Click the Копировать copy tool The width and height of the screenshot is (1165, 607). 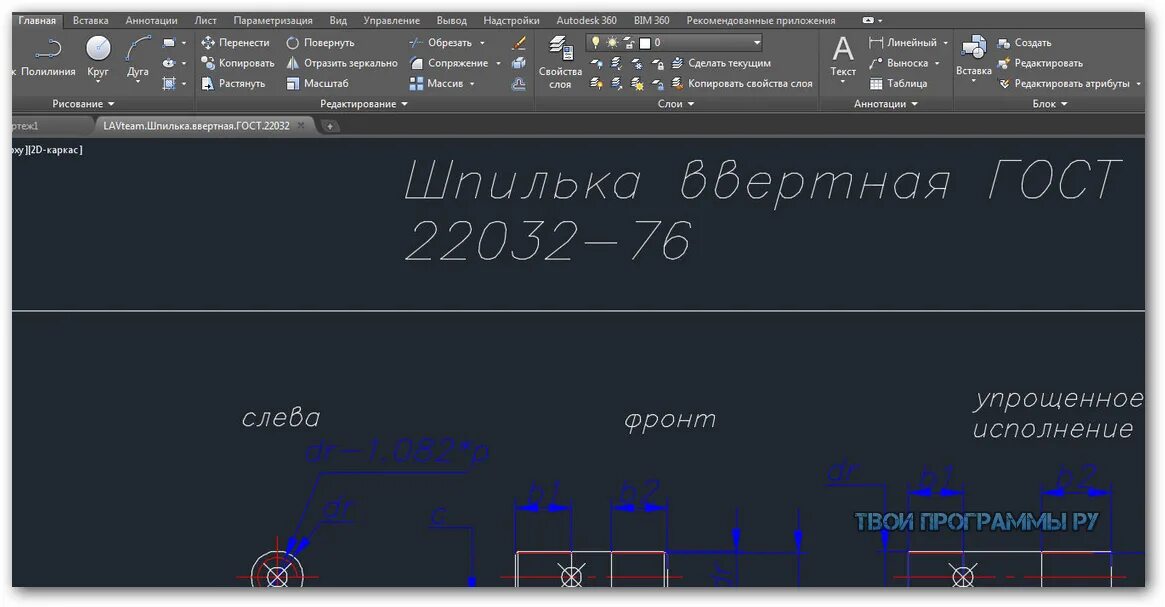click(x=238, y=63)
